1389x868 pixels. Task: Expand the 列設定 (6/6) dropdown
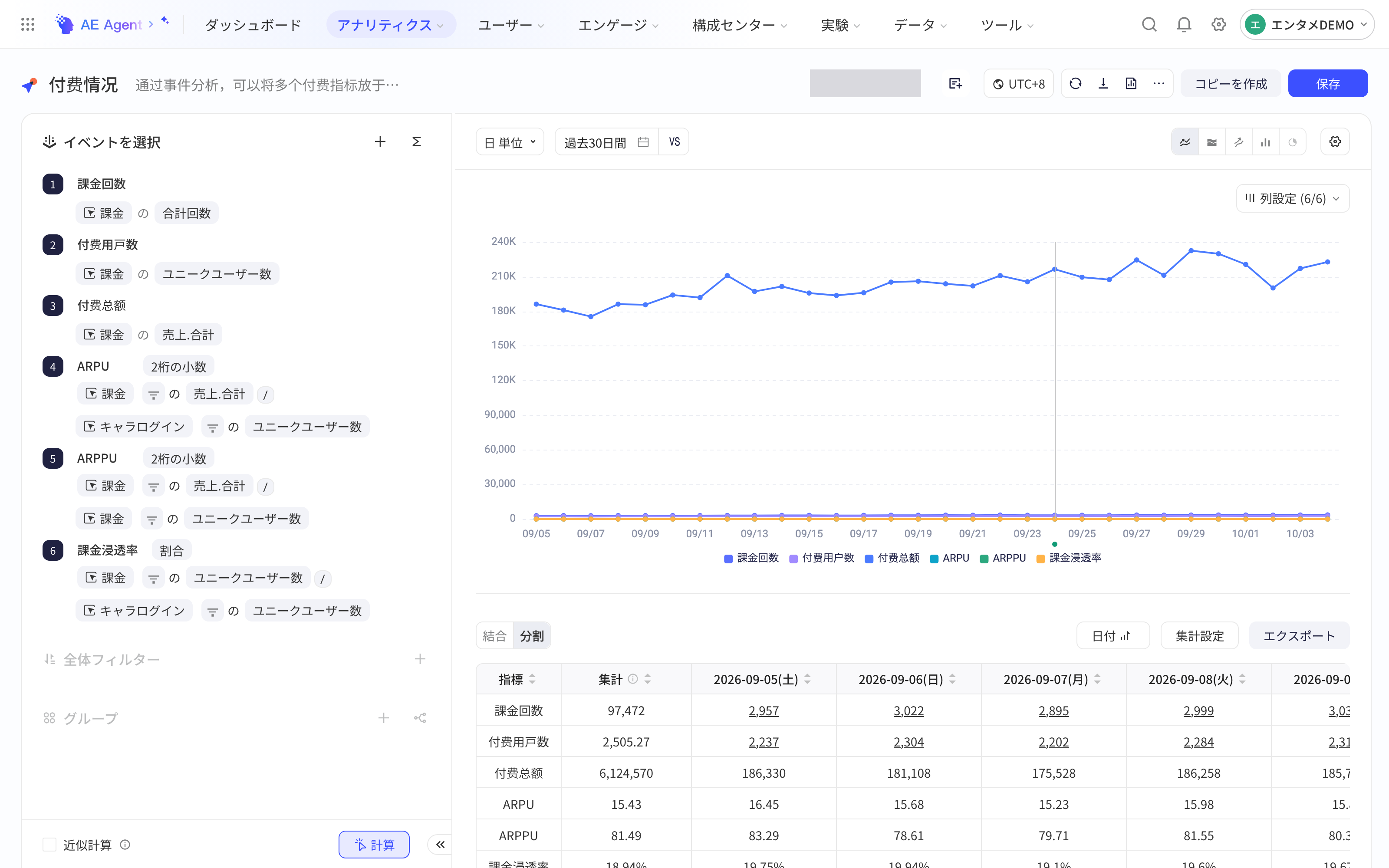pyautogui.click(x=1293, y=199)
